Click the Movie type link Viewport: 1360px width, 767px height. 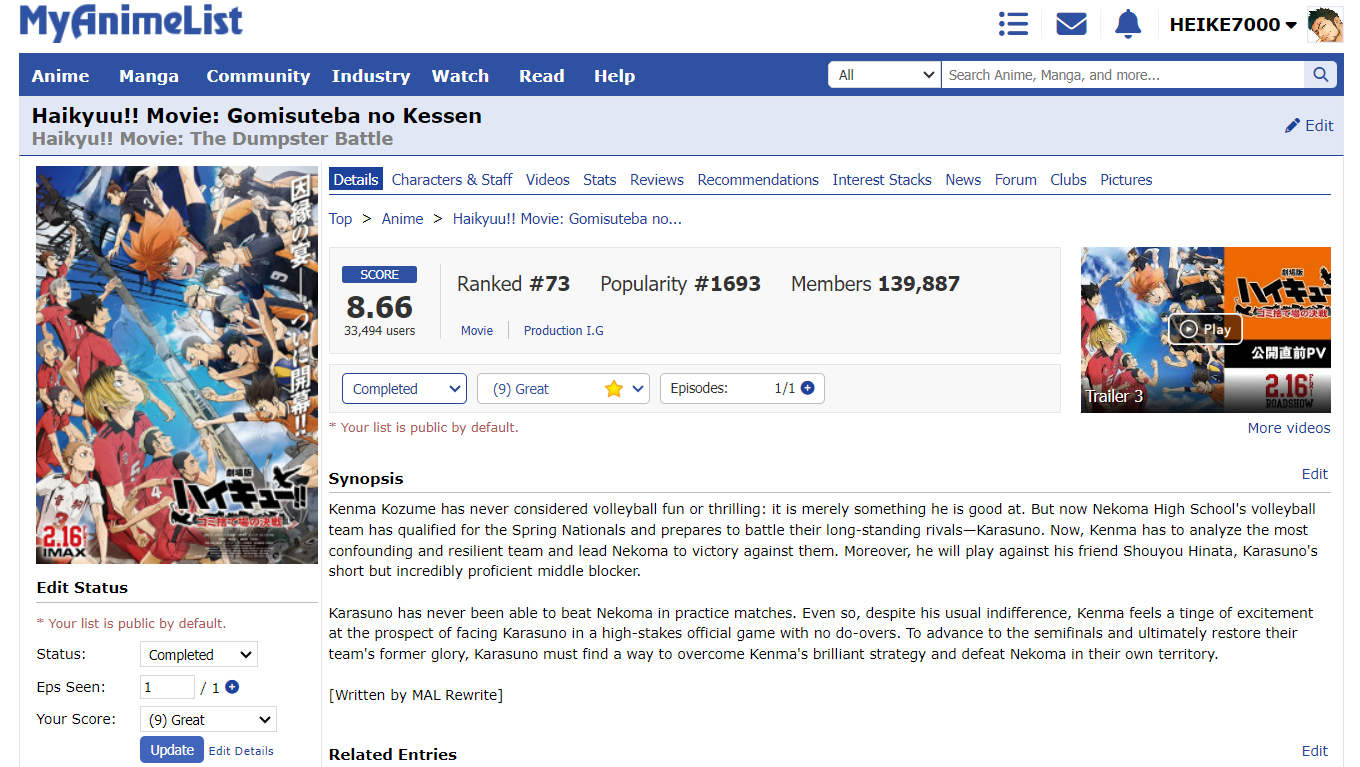pos(477,331)
